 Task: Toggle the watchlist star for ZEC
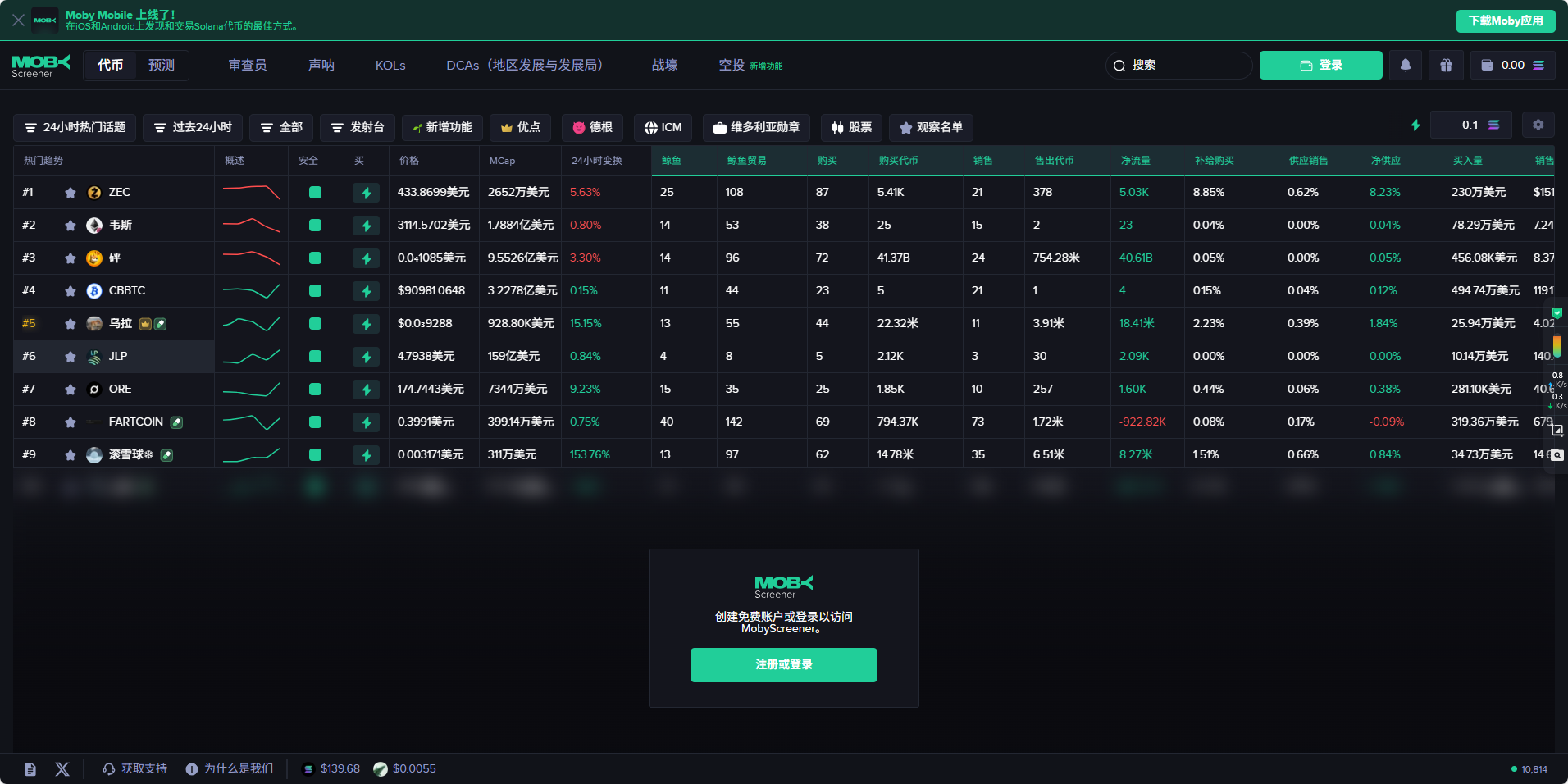click(71, 193)
